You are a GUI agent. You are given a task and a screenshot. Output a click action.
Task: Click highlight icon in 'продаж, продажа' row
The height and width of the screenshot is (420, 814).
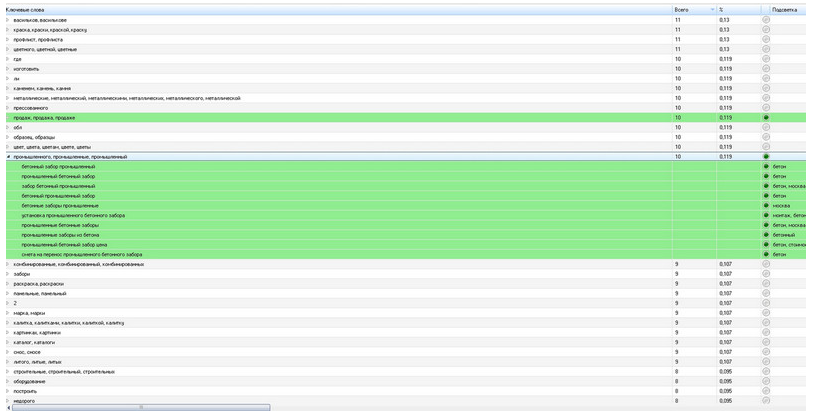tap(766, 118)
